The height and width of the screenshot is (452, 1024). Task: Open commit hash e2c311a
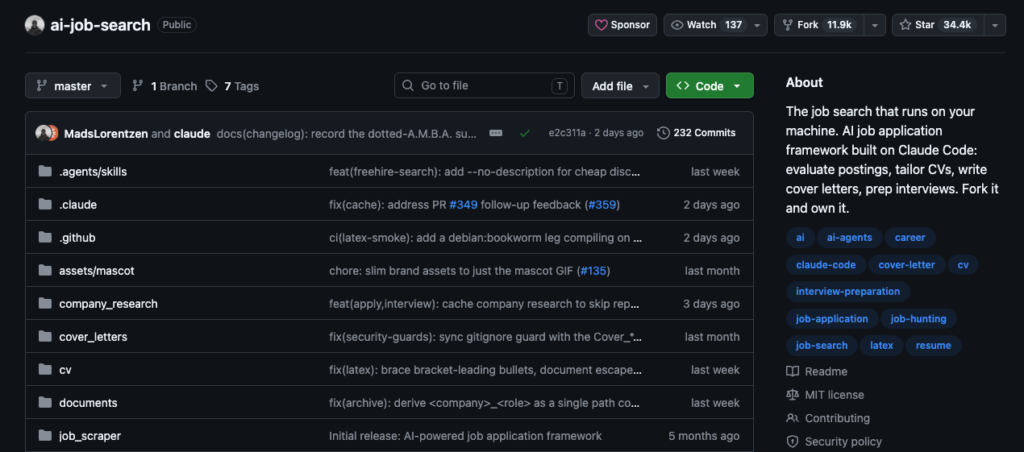coord(568,133)
